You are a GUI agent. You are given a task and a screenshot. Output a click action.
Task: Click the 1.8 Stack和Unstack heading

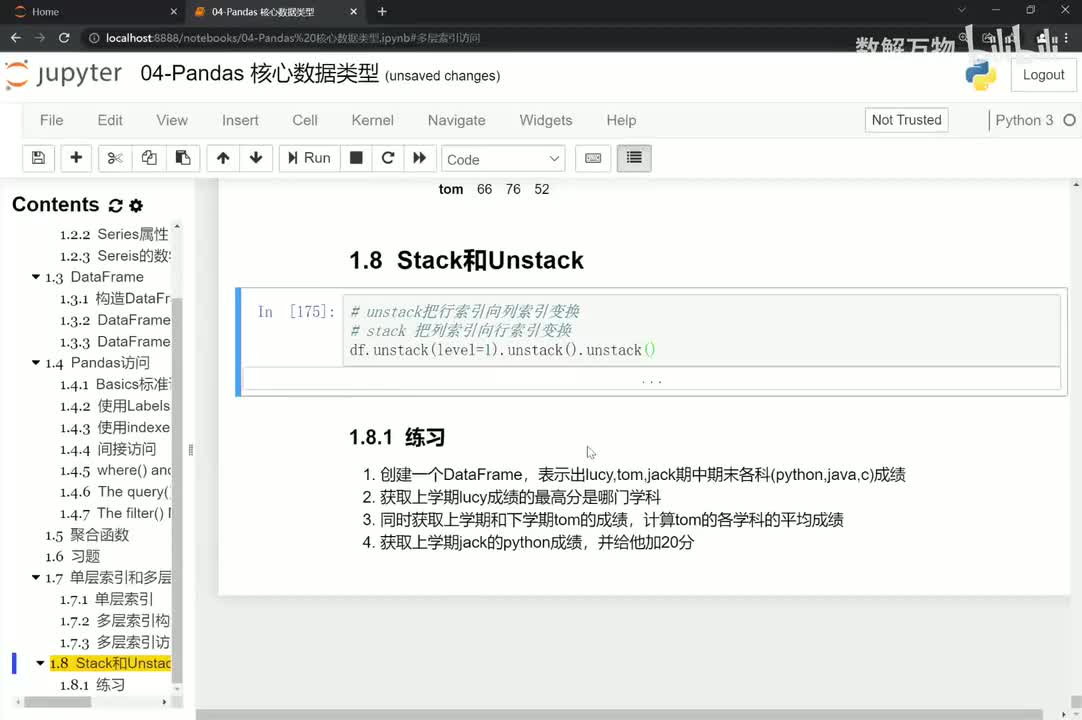pos(466,260)
